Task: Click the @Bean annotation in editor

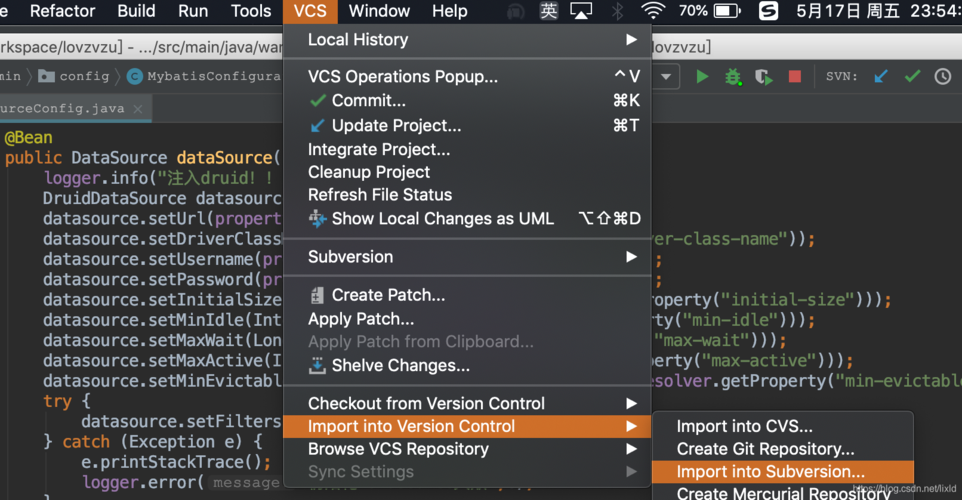Action: tap(28, 137)
